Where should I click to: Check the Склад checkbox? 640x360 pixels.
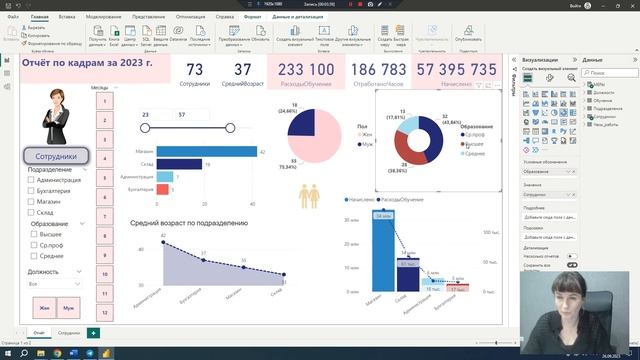tap(31, 212)
